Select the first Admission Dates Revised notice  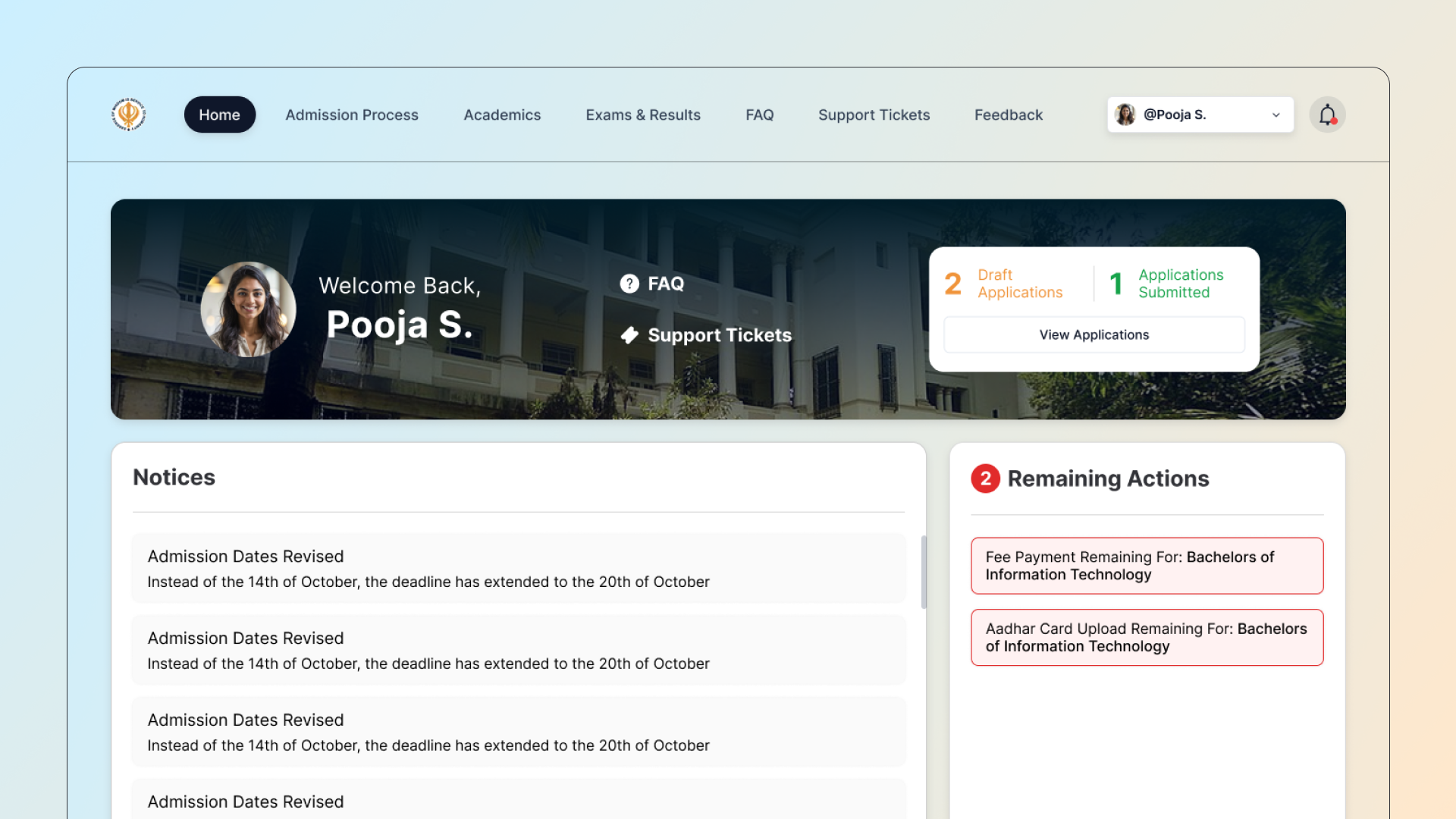point(519,569)
